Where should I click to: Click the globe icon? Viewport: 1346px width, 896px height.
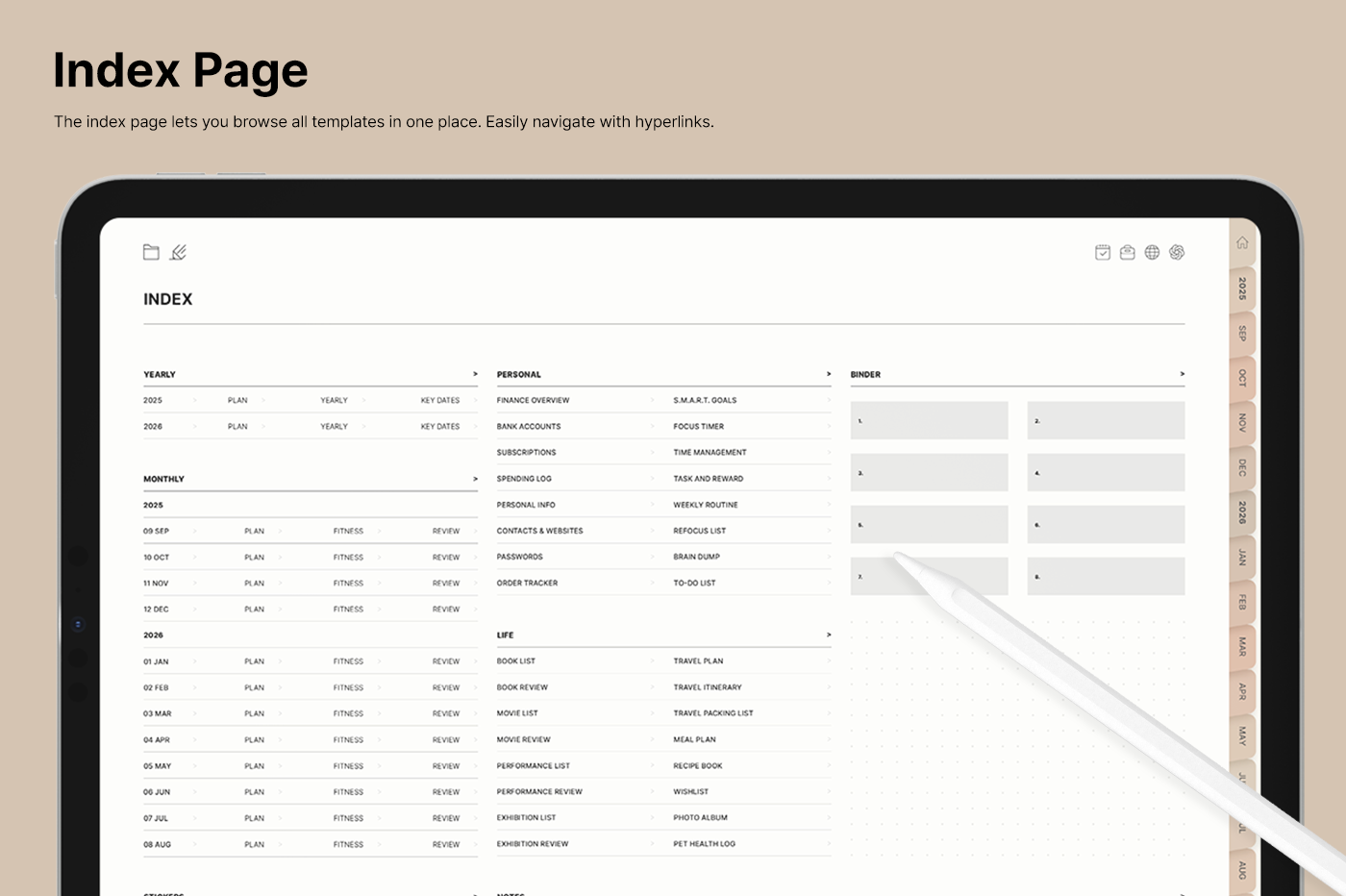(1152, 253)
